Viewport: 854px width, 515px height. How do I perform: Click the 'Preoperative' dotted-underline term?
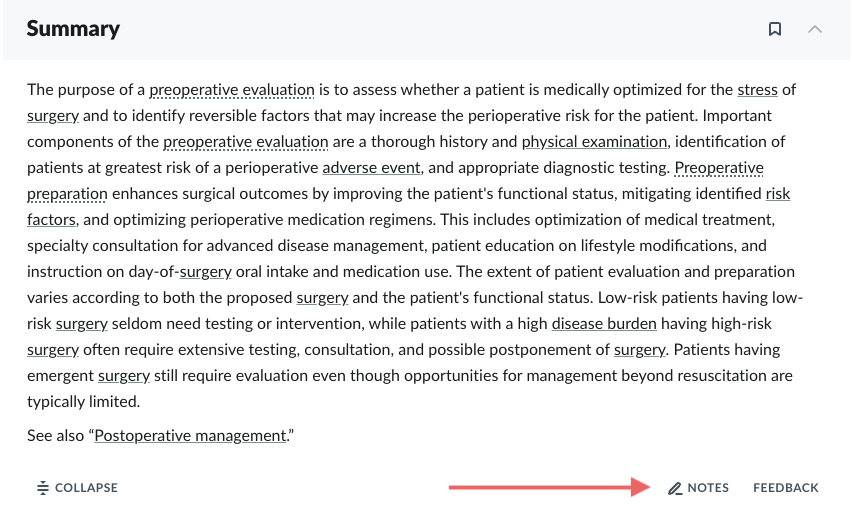[x=719, y=168]
